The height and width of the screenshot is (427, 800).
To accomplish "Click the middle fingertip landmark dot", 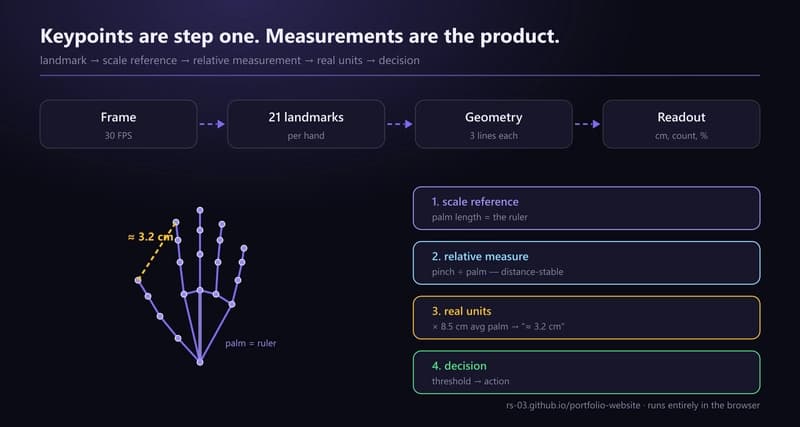I will 200,210.
